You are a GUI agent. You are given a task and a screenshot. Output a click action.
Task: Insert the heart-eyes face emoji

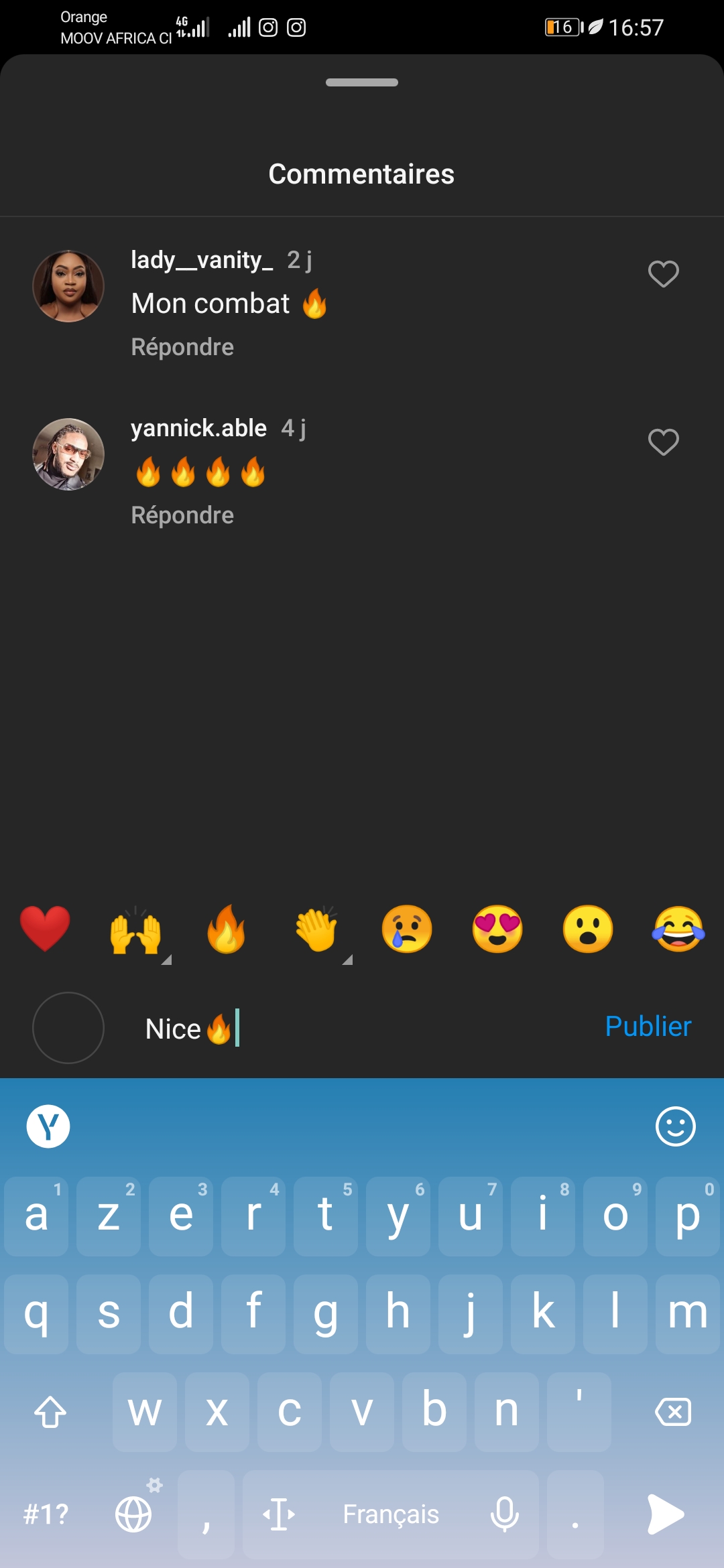point(497,929)
